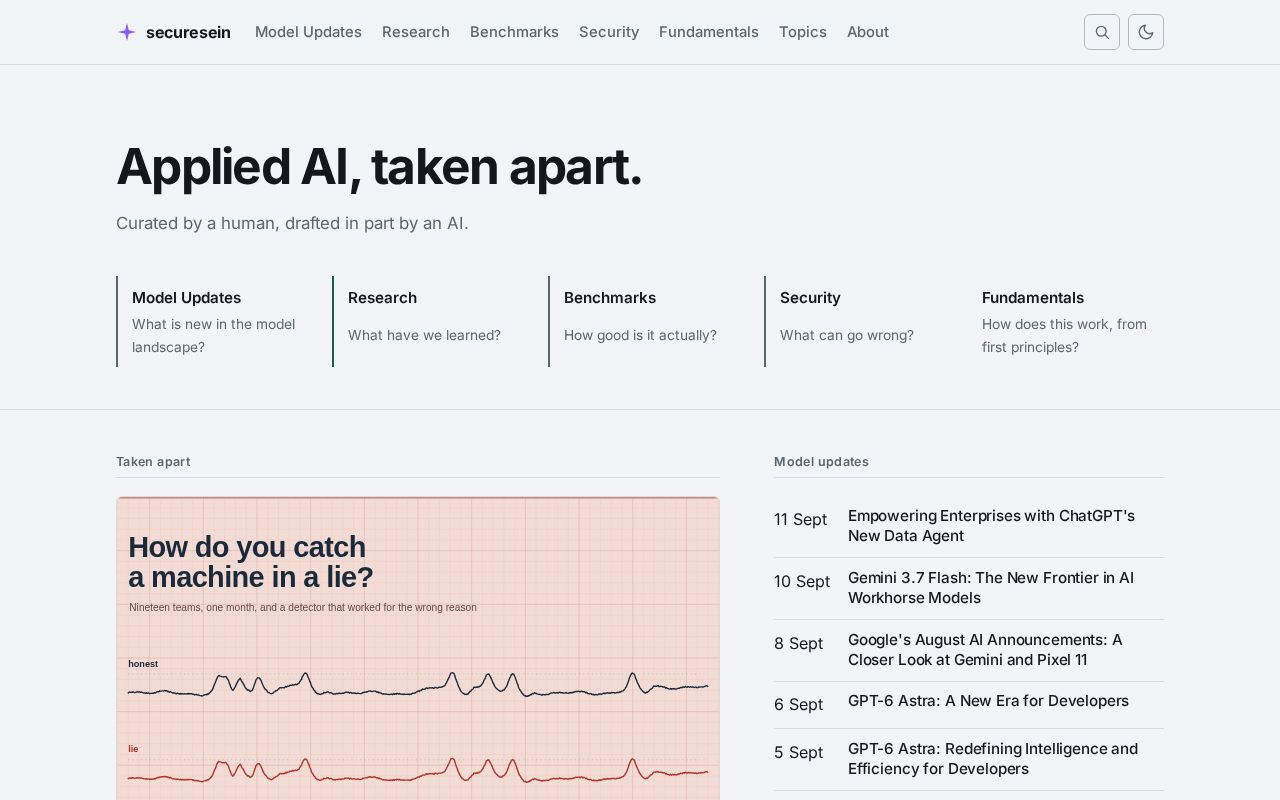Click the securesein site name

(188, 32)
